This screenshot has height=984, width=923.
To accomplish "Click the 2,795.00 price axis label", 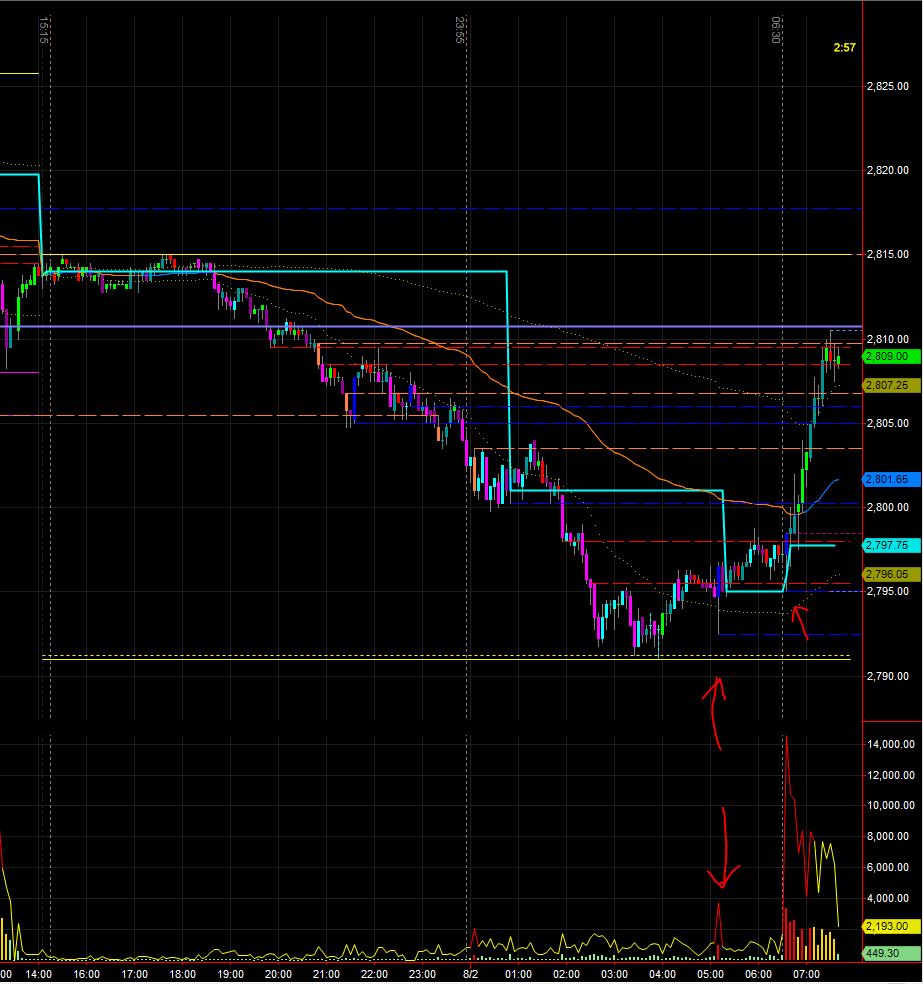I will coord(887,592).
